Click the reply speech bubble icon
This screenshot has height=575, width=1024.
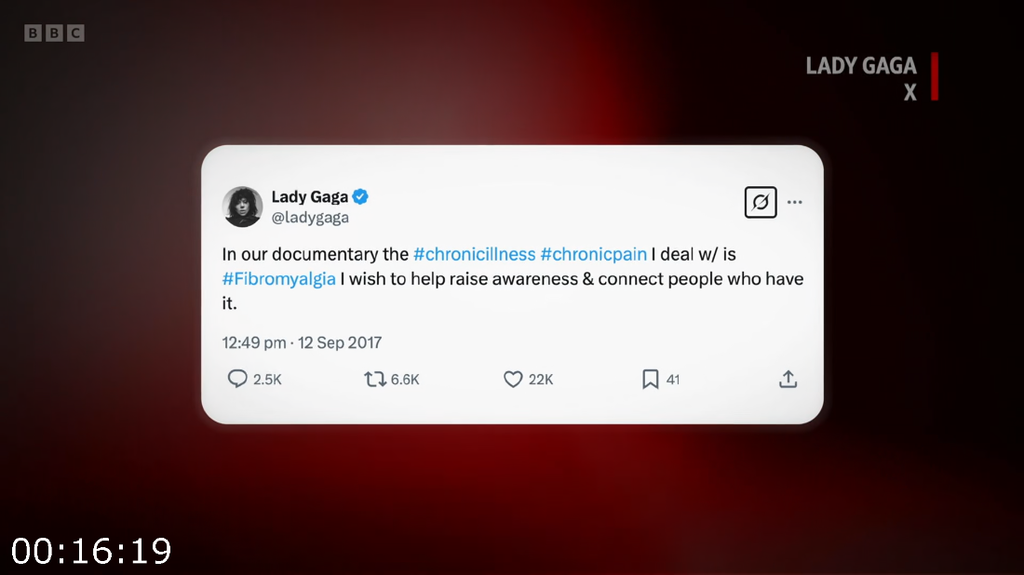click(x=237, y=379)
